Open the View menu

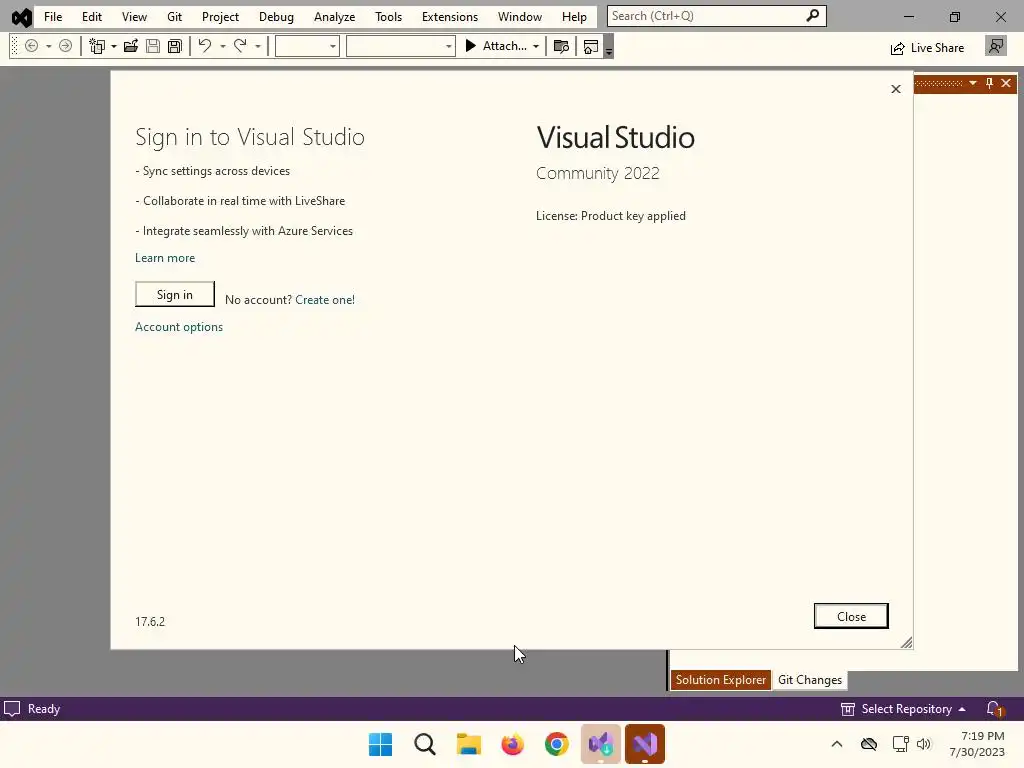pyautogui.click(x=134, y=16)
